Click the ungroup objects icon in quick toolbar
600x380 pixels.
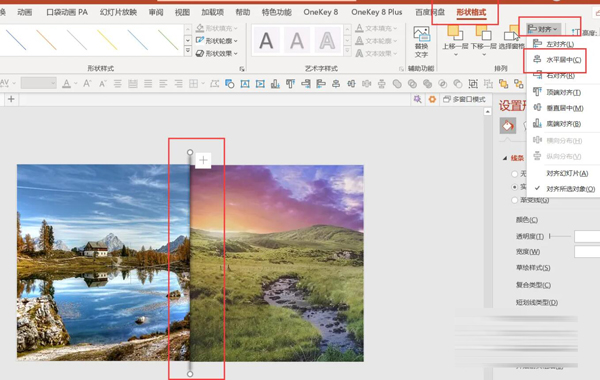pos(488,83)
